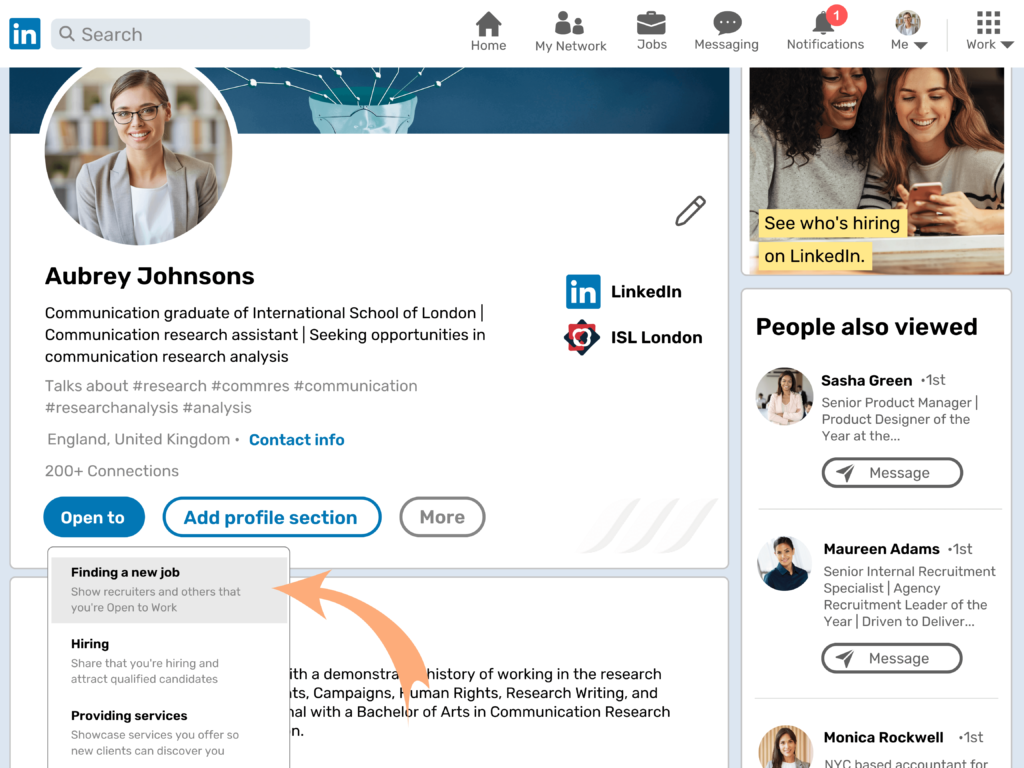Click the Search input field
Viewport: 1024px width, 768px height.
click(180, 33)
